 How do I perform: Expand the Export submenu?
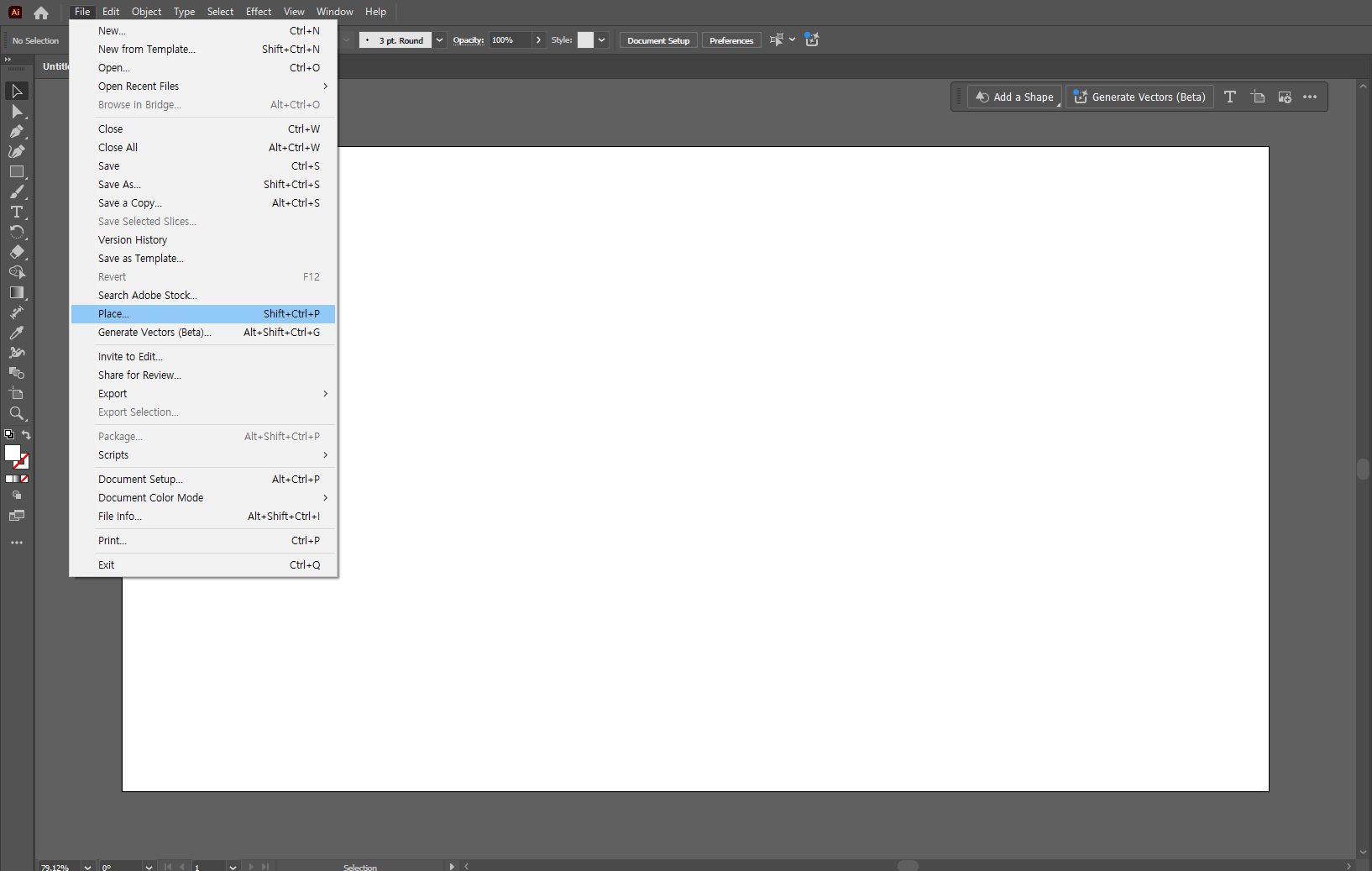point(203,394)
